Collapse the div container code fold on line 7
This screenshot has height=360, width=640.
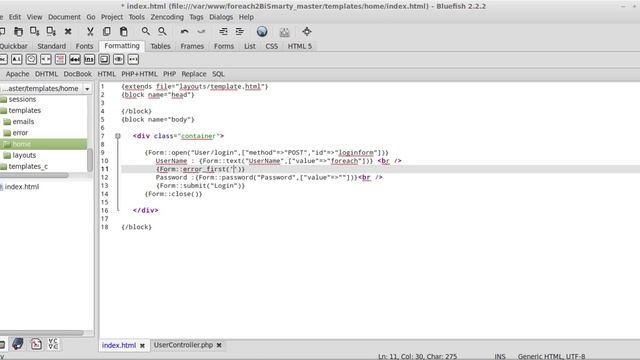point(118,136)
